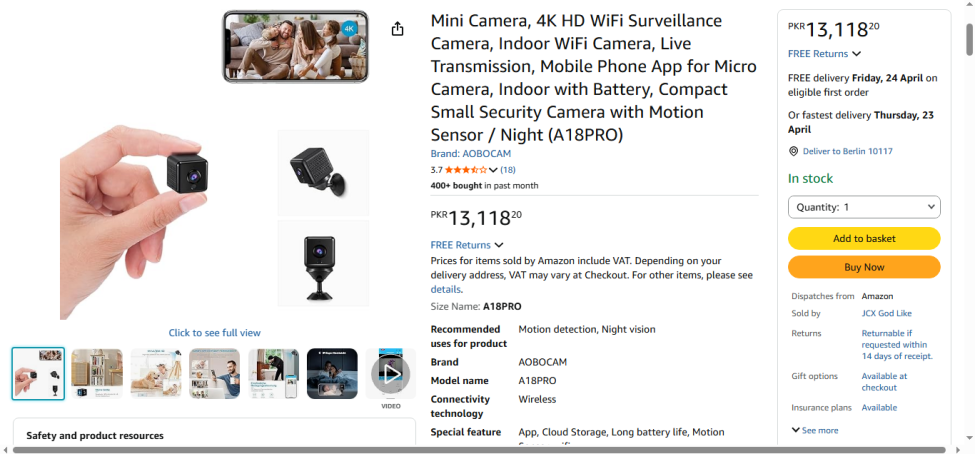Click the share icon above product image

click(398, 29)
